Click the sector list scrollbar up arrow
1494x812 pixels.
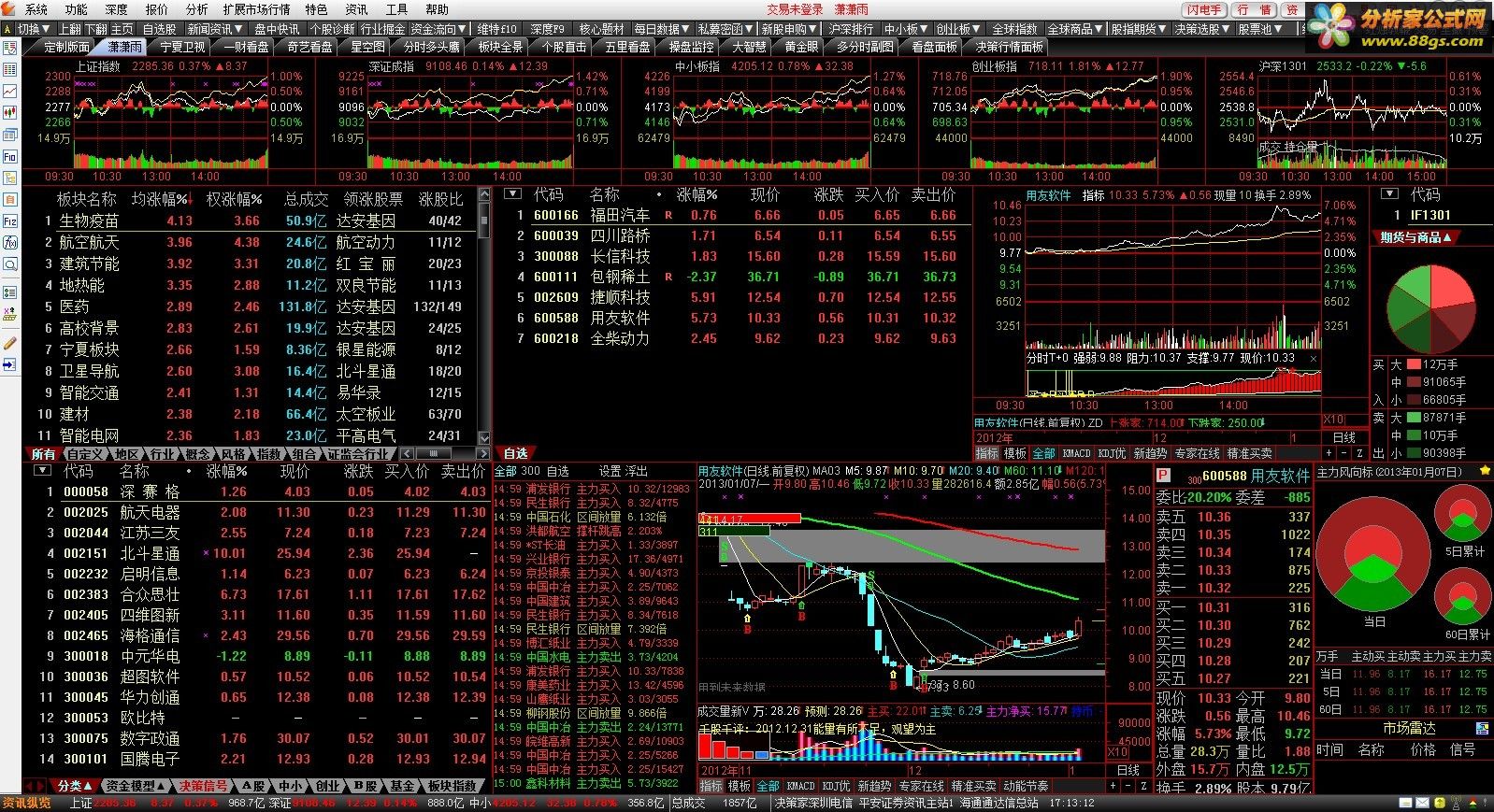coord(484,194)
